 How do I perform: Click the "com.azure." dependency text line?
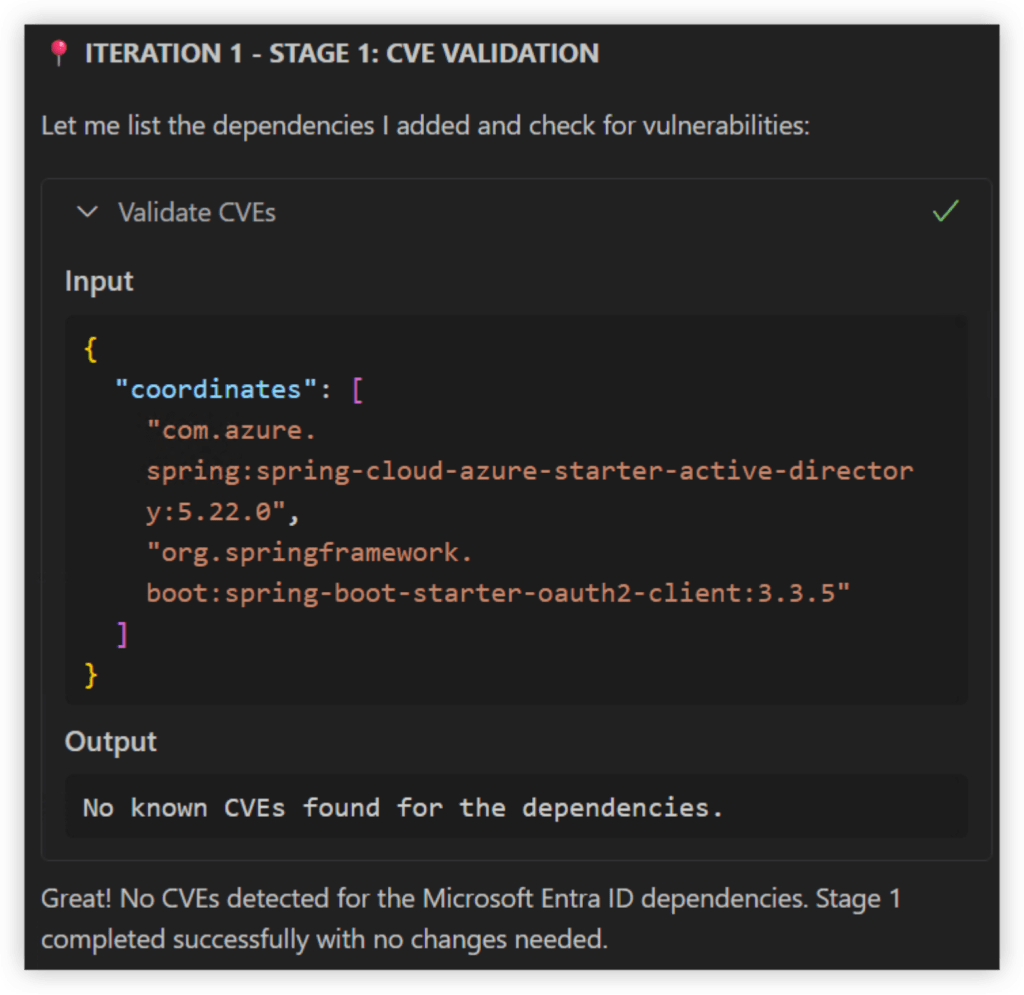(x=231, y=430)
